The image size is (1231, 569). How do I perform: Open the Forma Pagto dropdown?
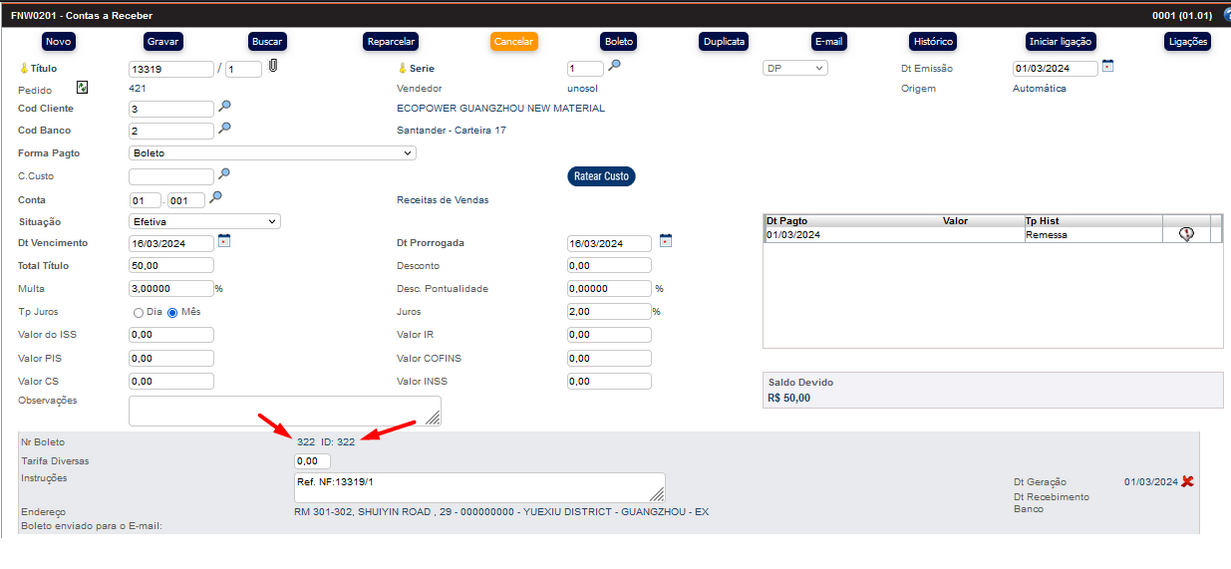coord(272,153)
